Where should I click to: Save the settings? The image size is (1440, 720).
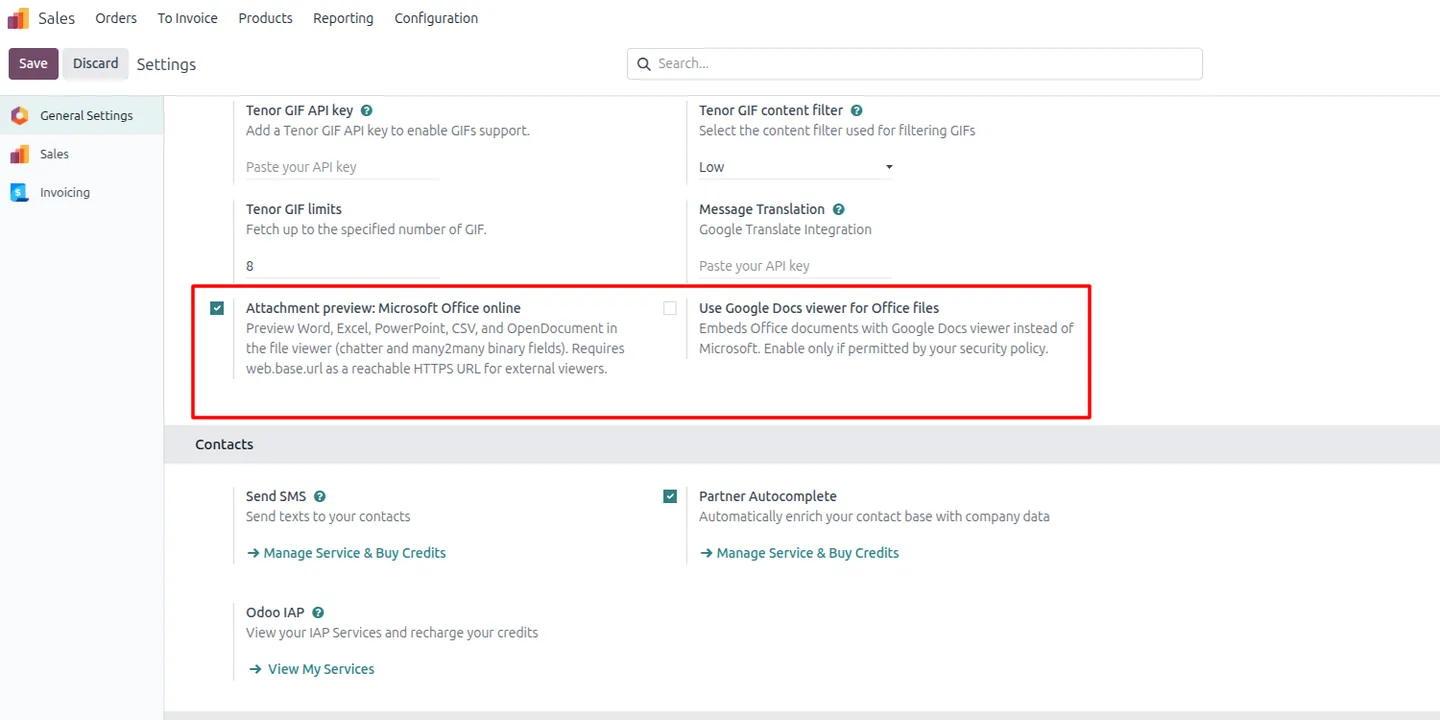(x=33, y=63)
